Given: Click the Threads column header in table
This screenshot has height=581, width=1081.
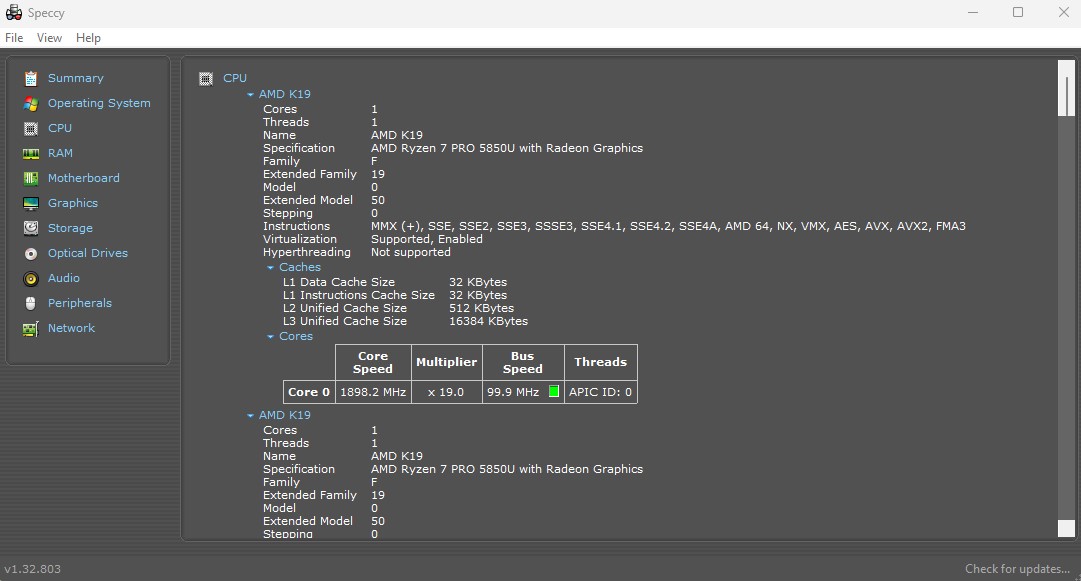Looking at the screenshot, I should pyautogui.click(x=600, y=362).
